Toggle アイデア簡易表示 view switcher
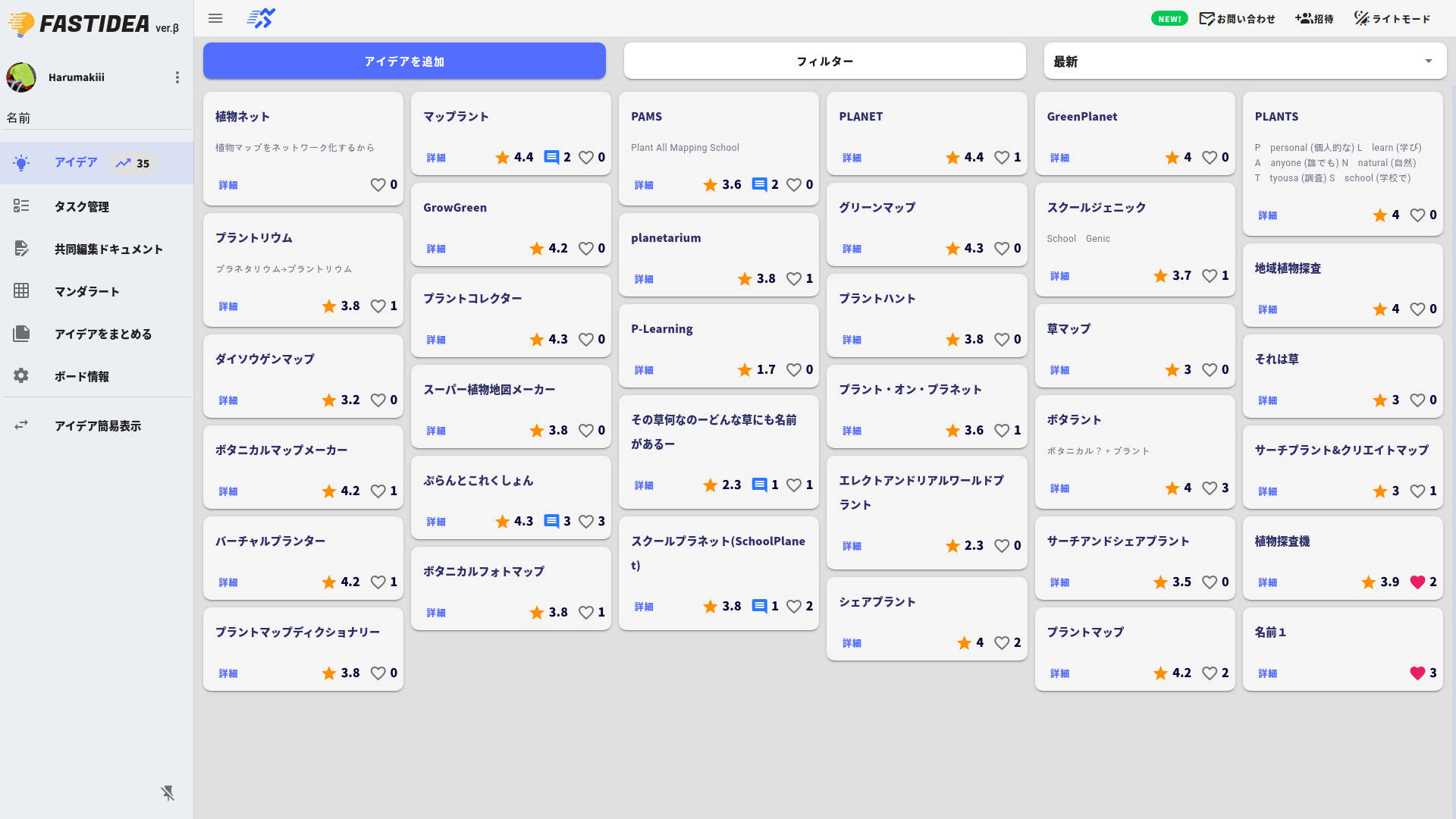The image size is (1456, 819). click(x=97, y=426)
